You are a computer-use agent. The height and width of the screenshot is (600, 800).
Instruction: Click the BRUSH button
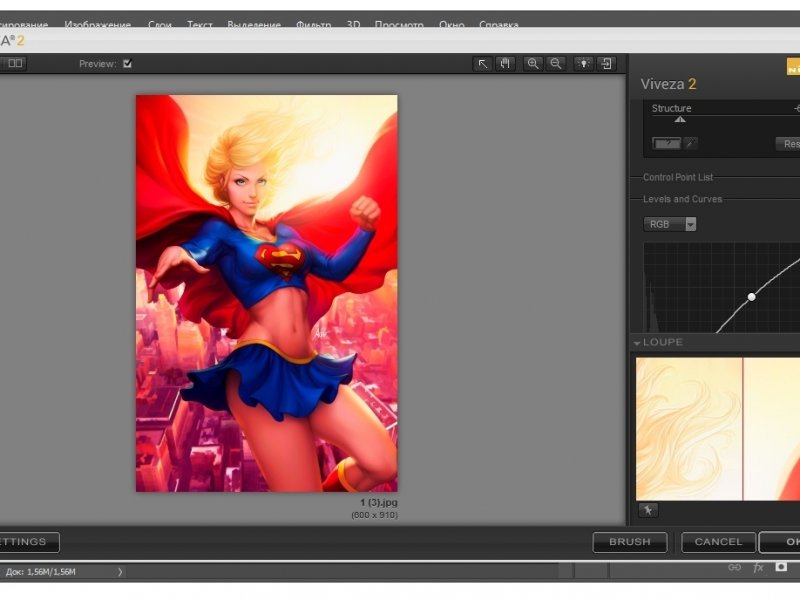[630, 542]
